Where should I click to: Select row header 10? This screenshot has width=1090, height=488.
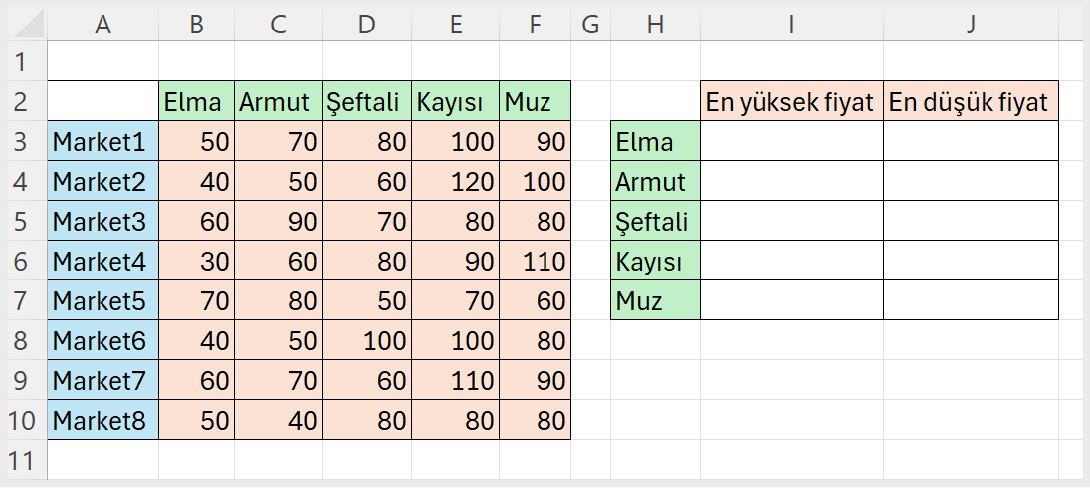pos(22,421)
